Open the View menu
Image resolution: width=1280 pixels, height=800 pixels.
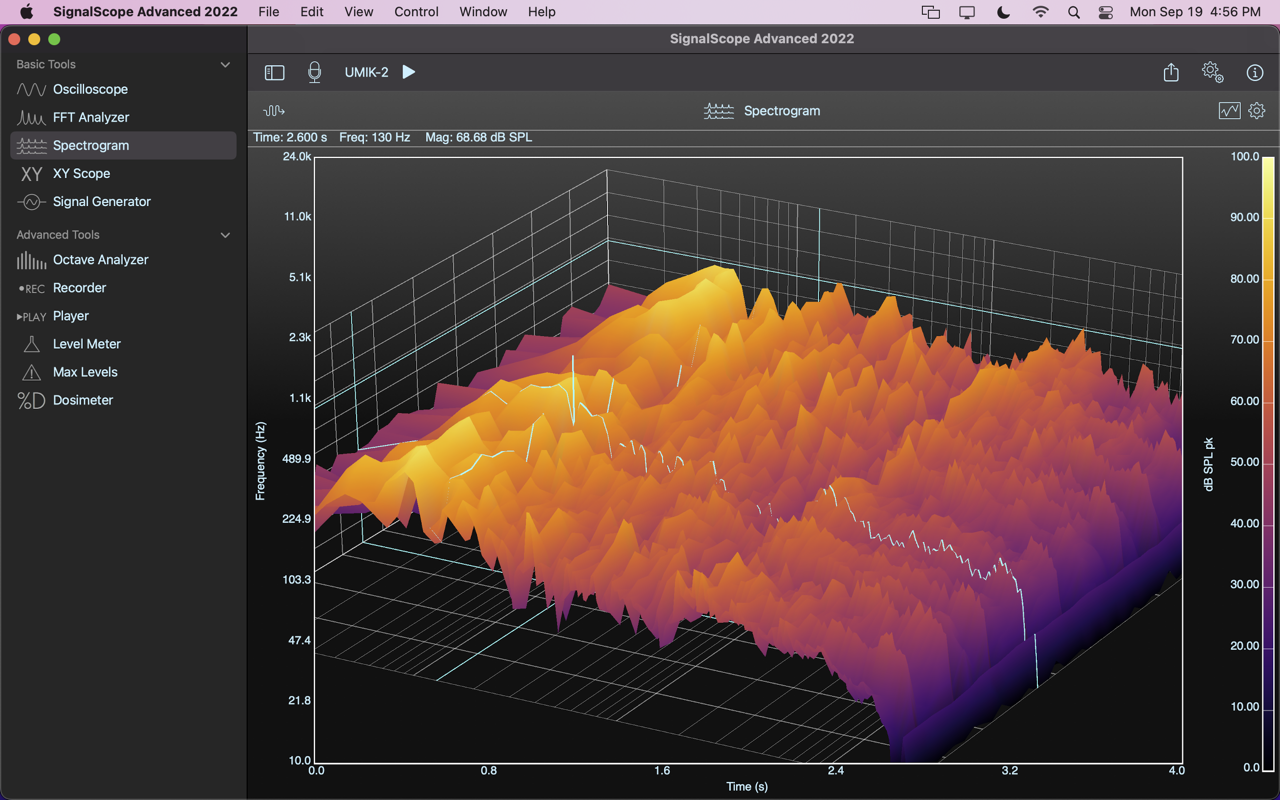click(358, 12)
